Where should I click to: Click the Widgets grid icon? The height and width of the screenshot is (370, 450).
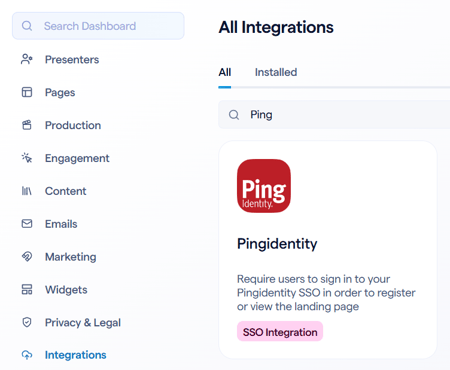(27, 289)
